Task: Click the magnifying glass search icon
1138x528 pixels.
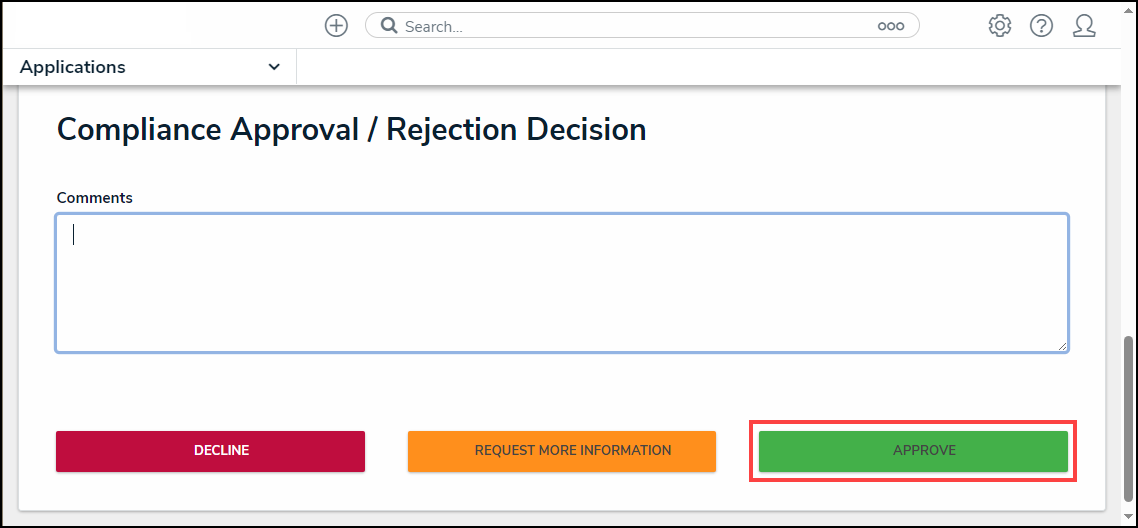Action: pos(389,26)
